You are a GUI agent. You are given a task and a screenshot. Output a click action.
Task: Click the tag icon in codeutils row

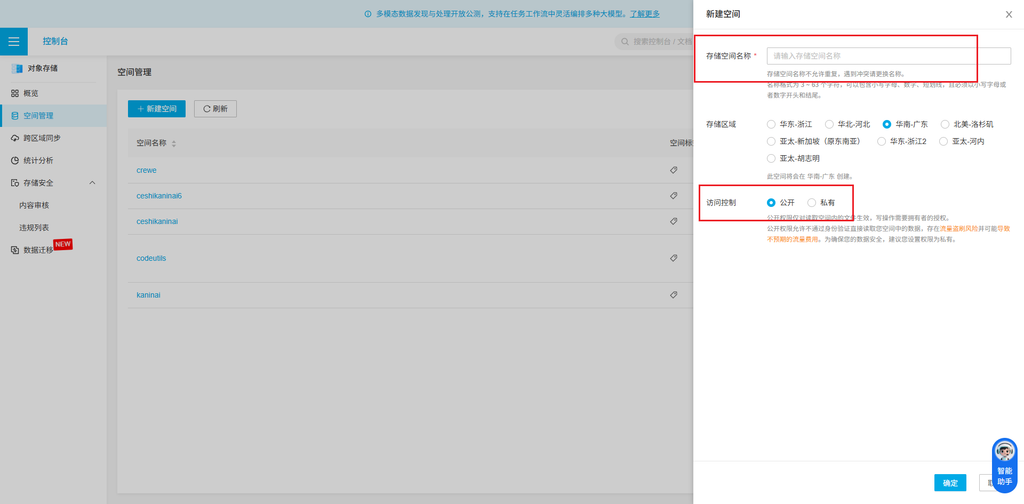673,258
